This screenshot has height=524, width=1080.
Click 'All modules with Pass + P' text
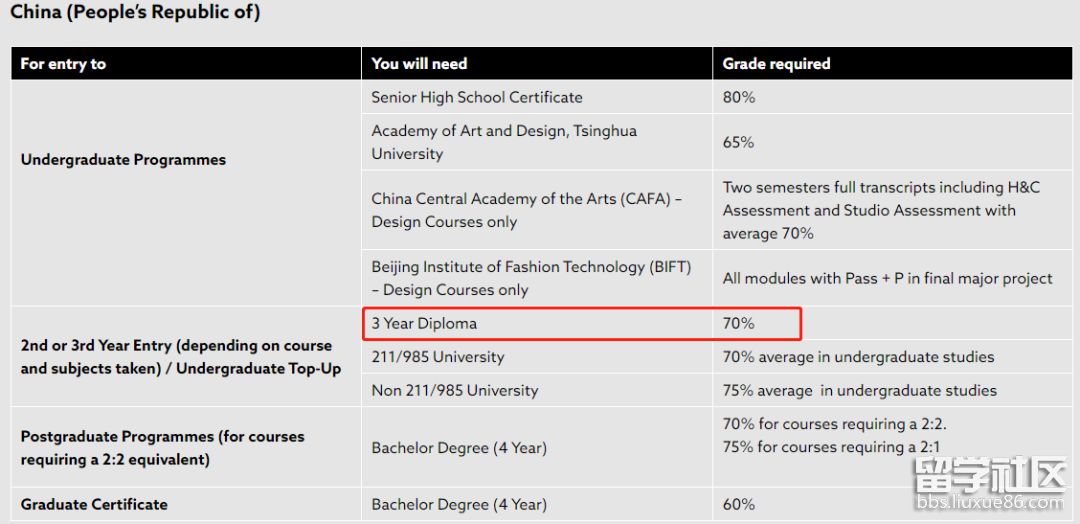(887, 278)
